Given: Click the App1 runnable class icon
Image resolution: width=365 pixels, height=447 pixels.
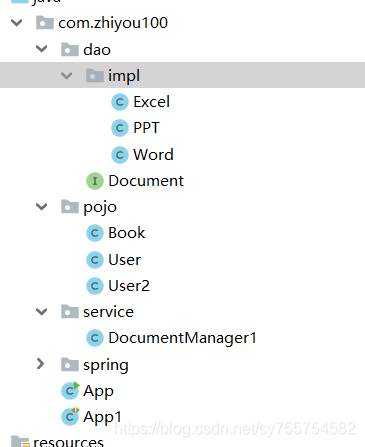Looking at the screenshot, I should [x=70, y=416].
